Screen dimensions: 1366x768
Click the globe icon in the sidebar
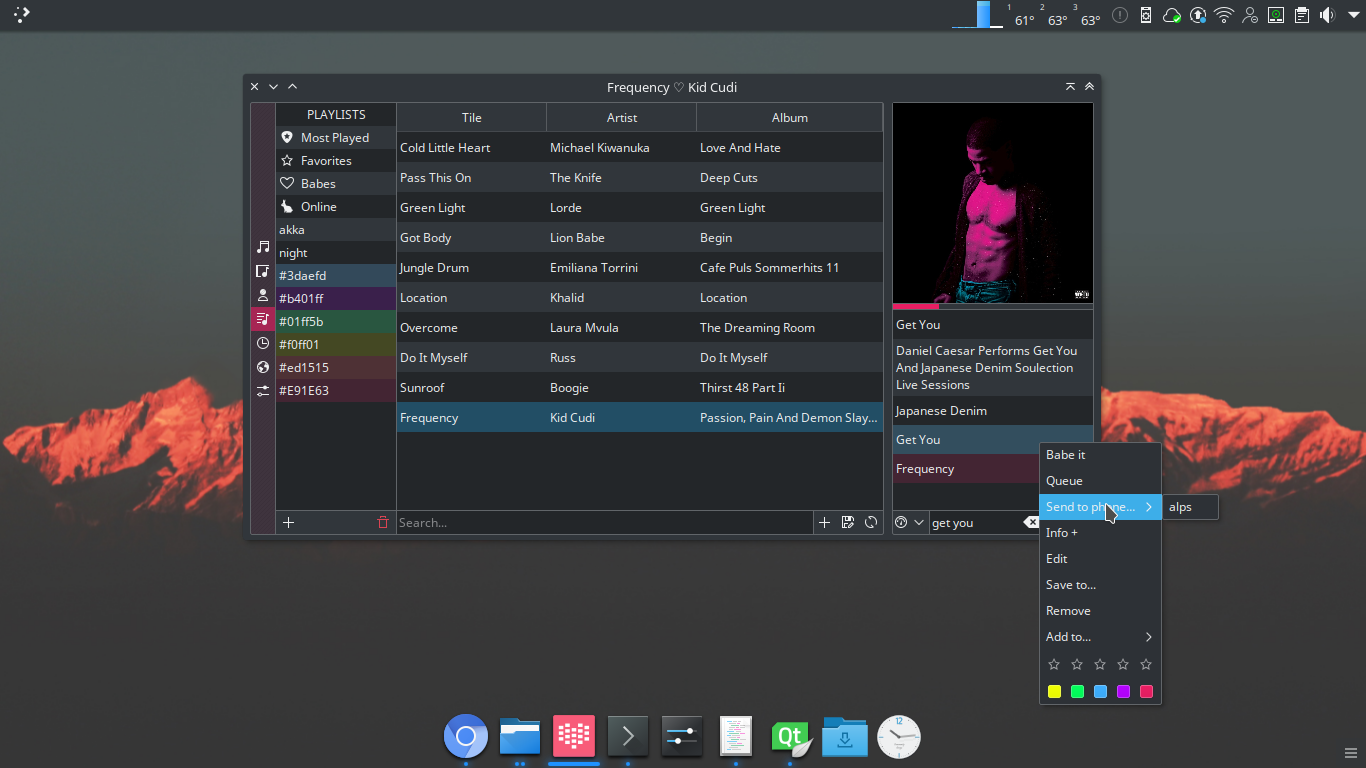[263, 367]
